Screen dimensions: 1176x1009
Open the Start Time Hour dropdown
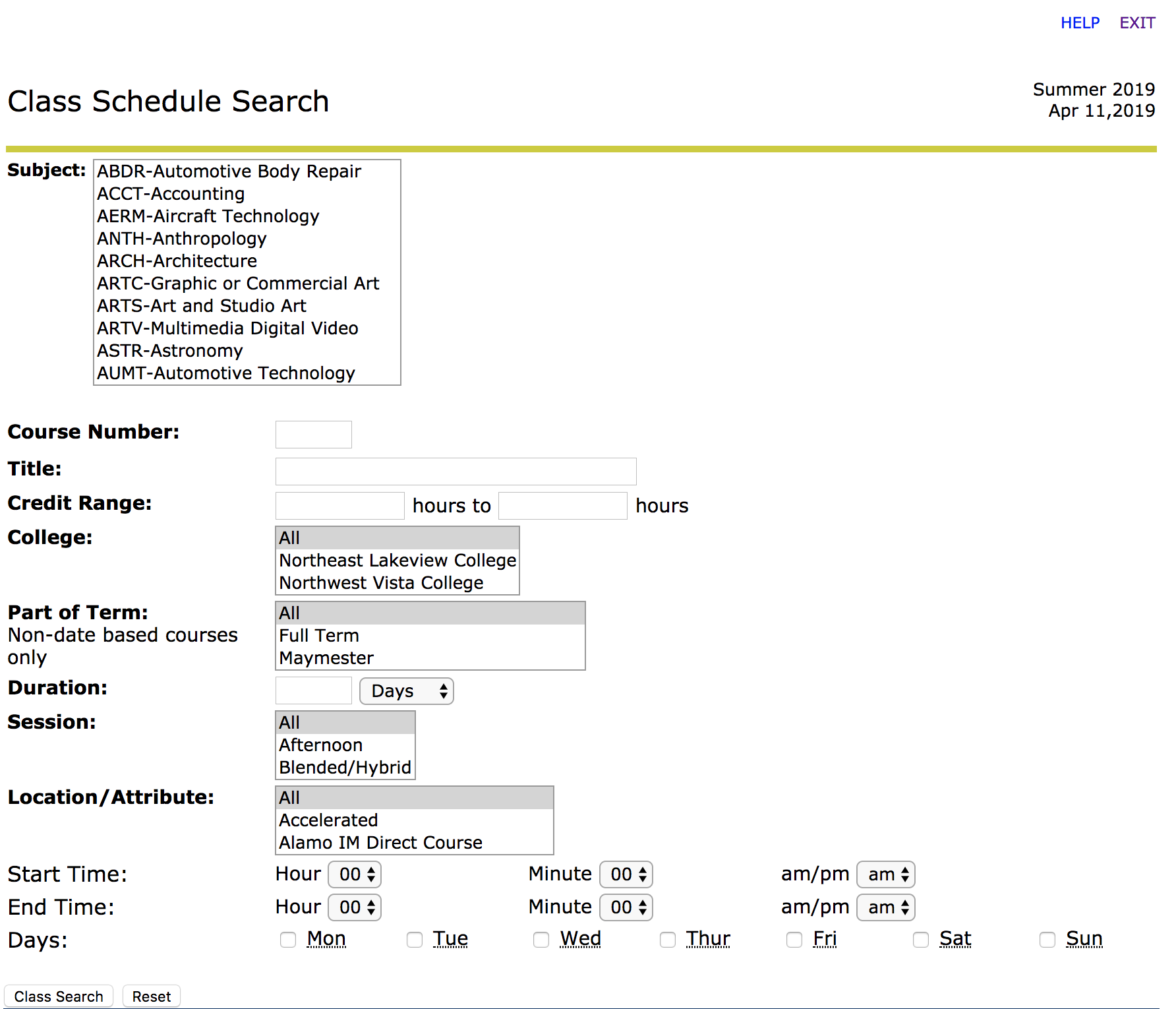[x=355, y=874]
